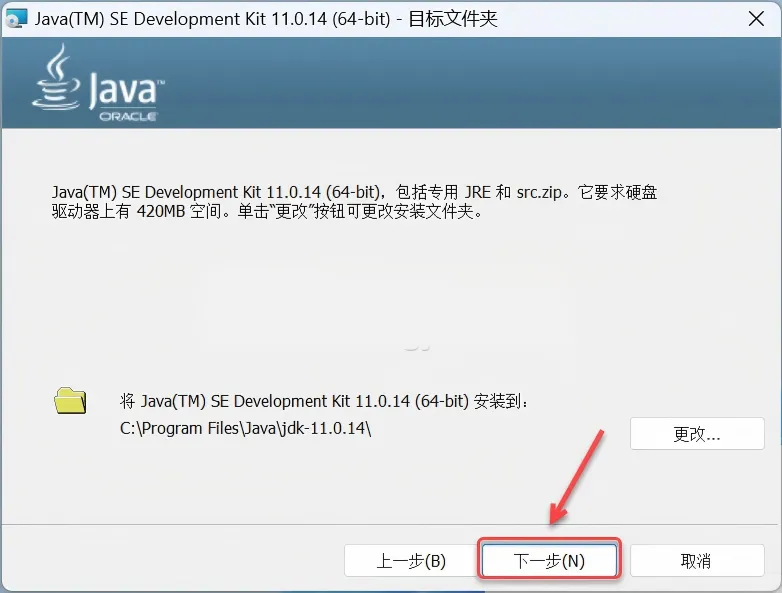This screenshot has width=782, height=593.
Task: Click the Java Oracle logo in the banner
Action: pos(98,83)
